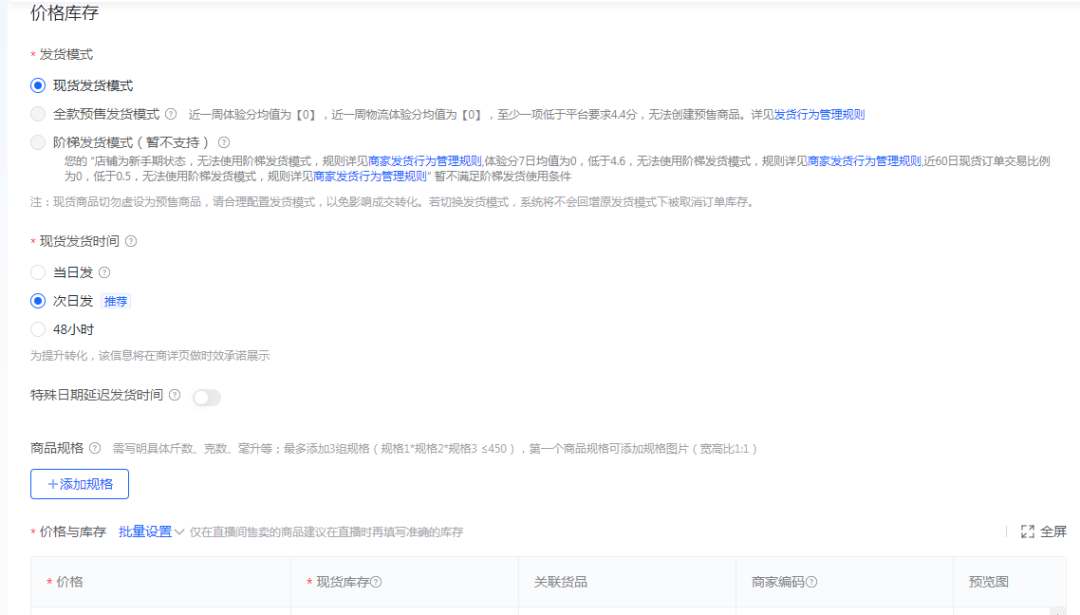The image size is (1080, 615).
Task: Click the fullscreen (全屏) icon above the table
Action: (1028, 532)
